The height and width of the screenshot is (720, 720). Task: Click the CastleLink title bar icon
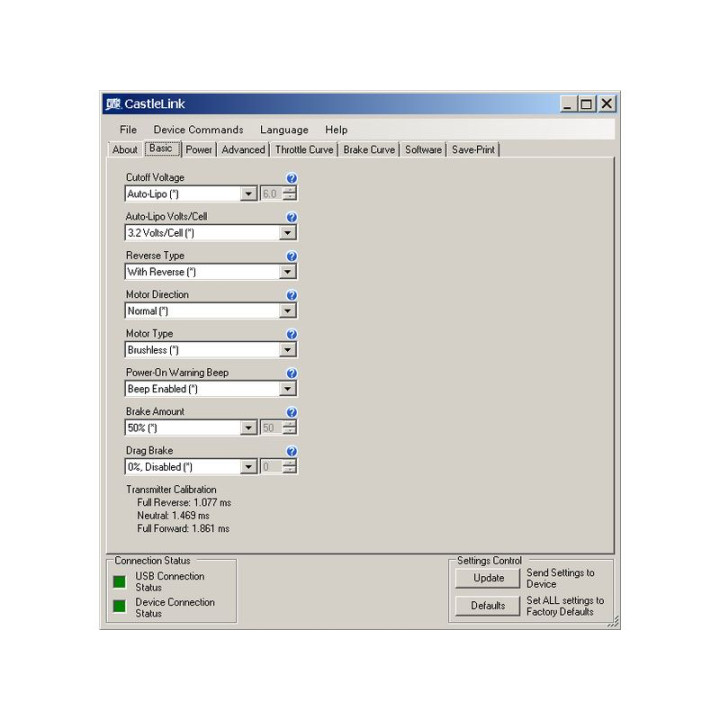pyautogui.click(x=113, y=104)
